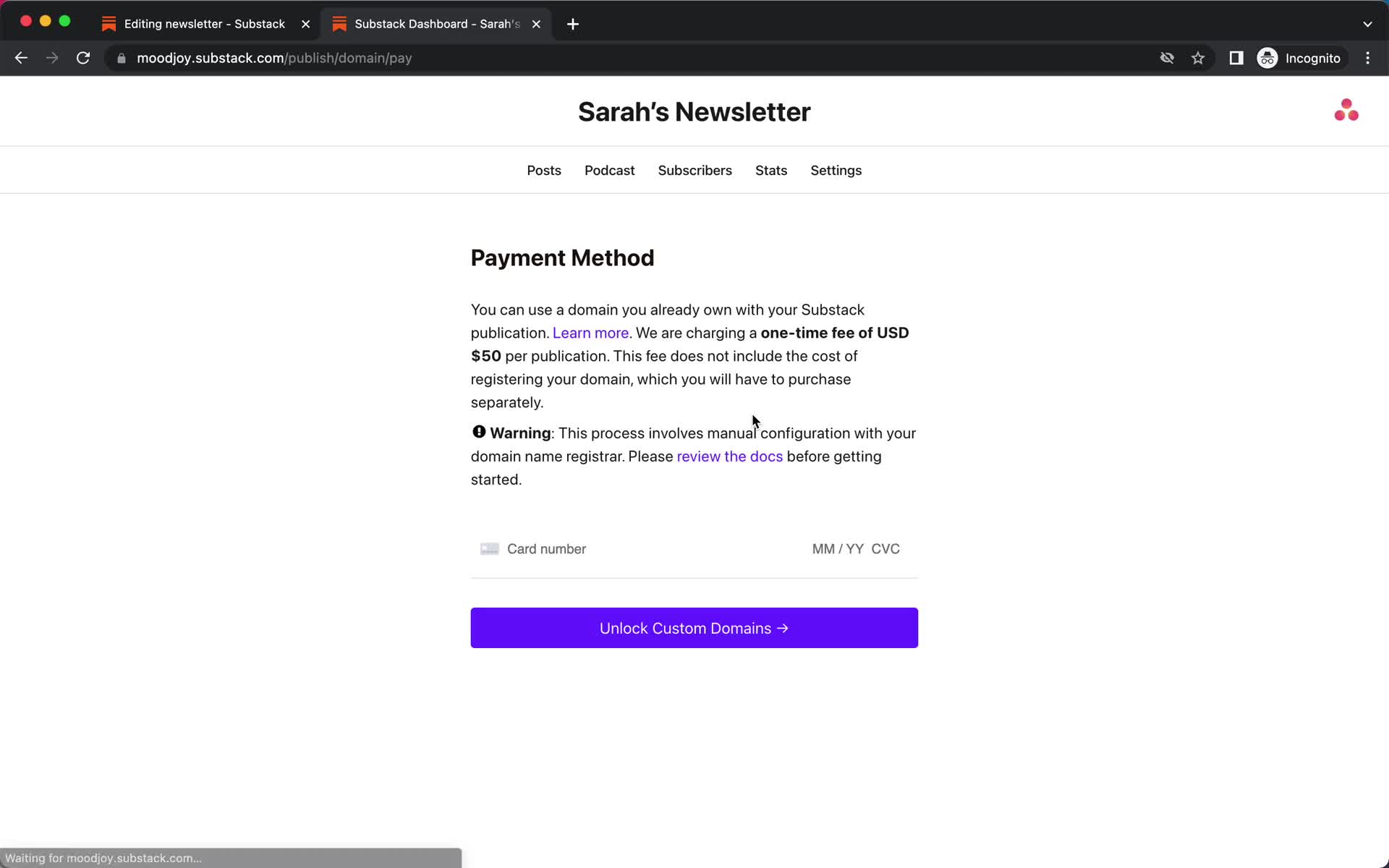1389x868 pixels.
Task: Click the browser profile account icon
Action: pyautogui.click(x=1267, y=57)
